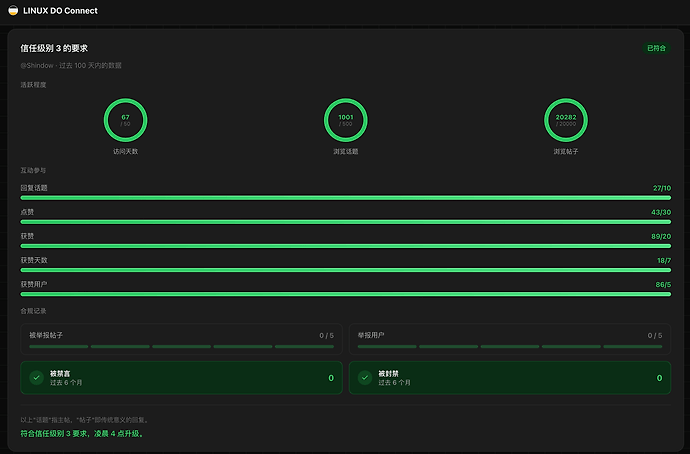Click the footnote explaining 话题 and 帖子
Image resolution: width=690 pixels, height=454 pixels.
[x=85, y=420]
